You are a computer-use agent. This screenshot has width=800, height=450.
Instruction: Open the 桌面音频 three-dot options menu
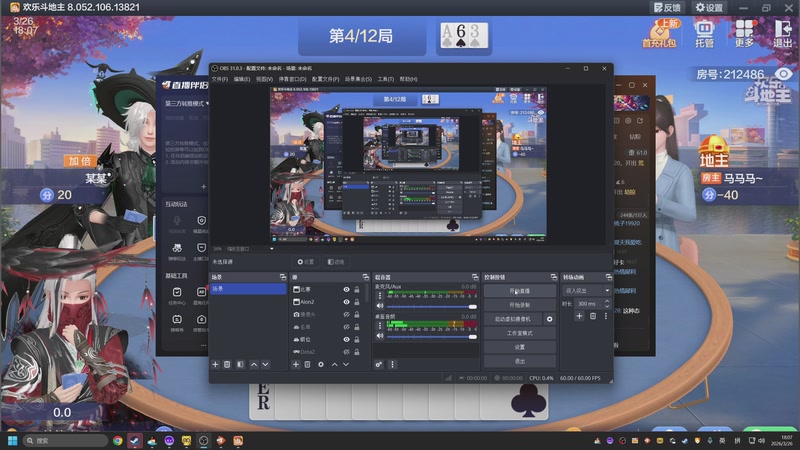click(380, 325)
